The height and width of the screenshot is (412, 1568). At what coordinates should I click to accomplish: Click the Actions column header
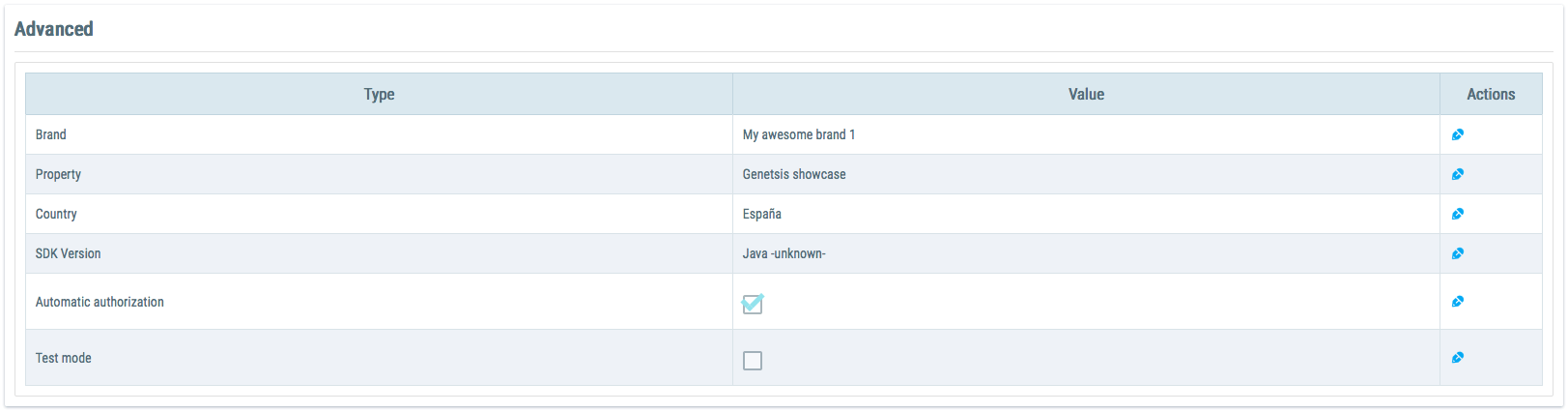pos(1491,94)
